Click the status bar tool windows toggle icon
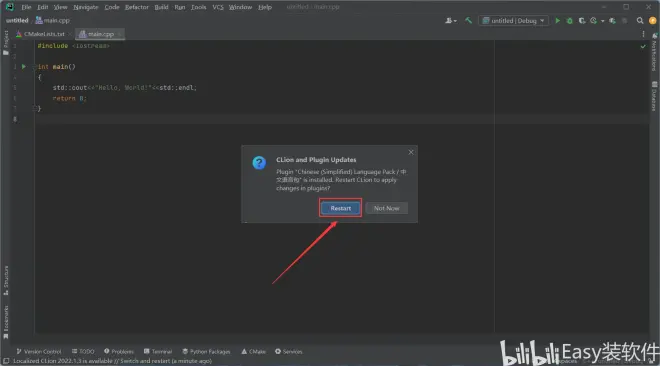The width and height of the screenshot is (660, 366). tap(6, 361)
